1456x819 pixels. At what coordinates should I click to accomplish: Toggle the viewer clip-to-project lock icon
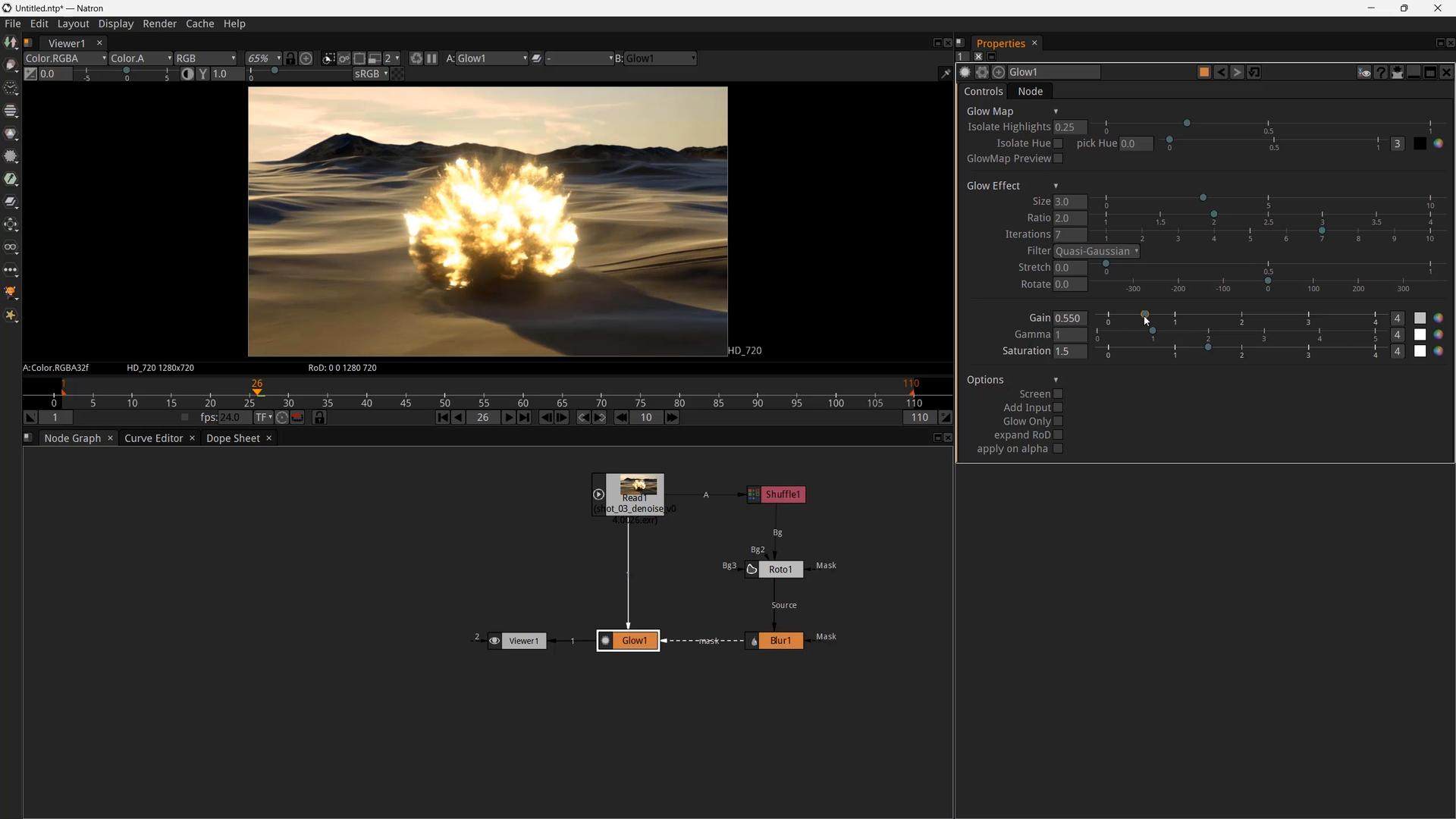290,58
